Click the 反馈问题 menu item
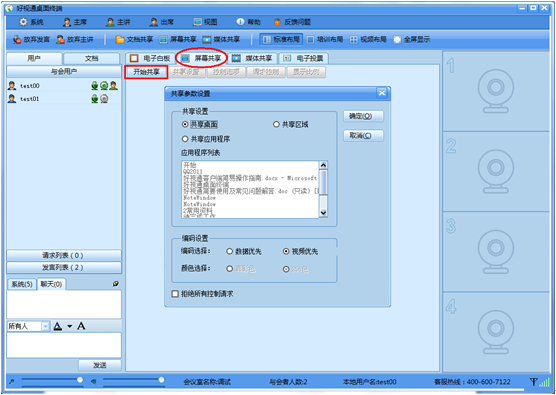Screen dimensions: 556x395 click(x=293, y=22)
